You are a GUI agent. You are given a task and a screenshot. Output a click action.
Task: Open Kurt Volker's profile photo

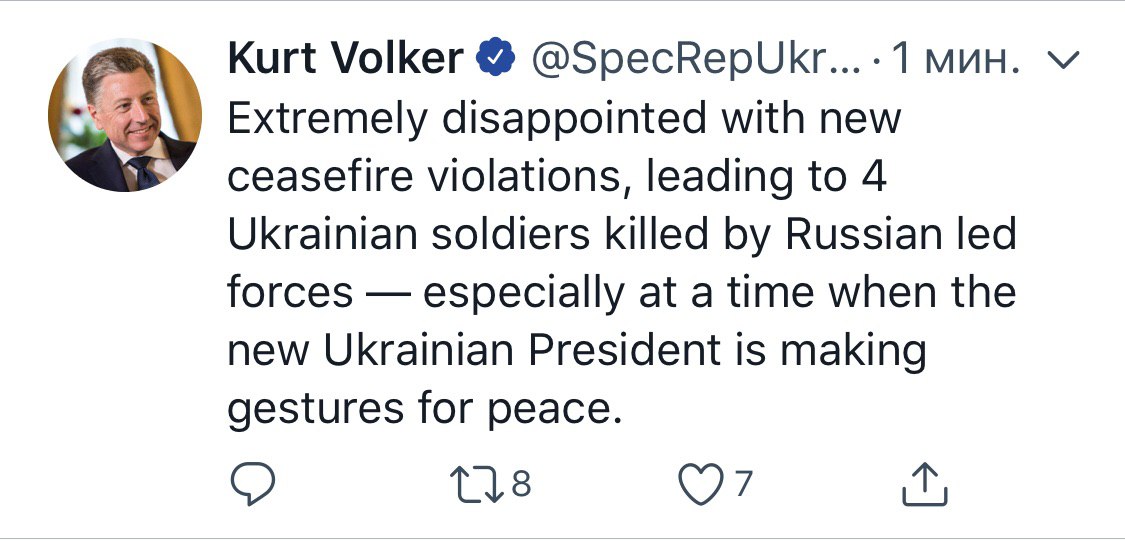tap(126, 115)
